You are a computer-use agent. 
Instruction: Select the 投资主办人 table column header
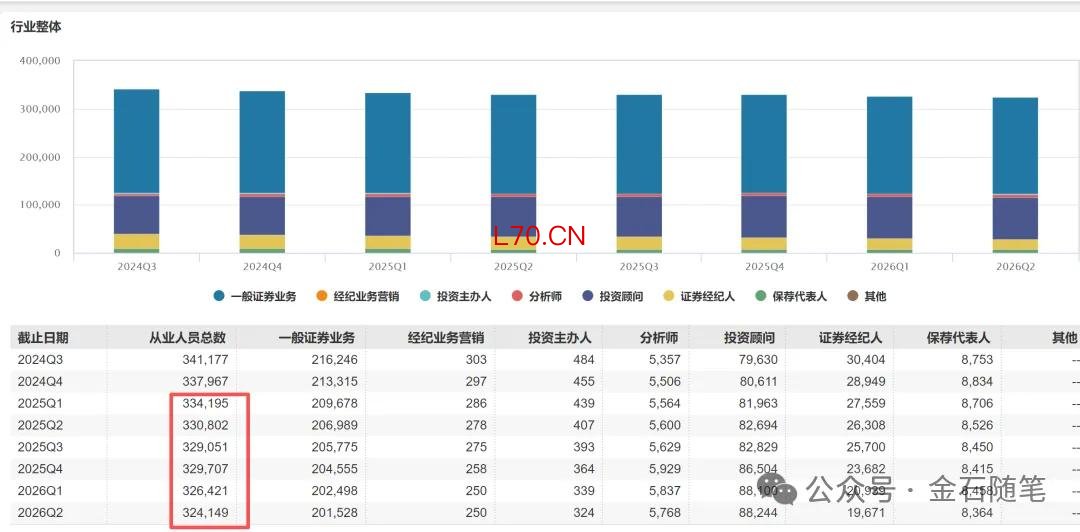coord(561,338)
